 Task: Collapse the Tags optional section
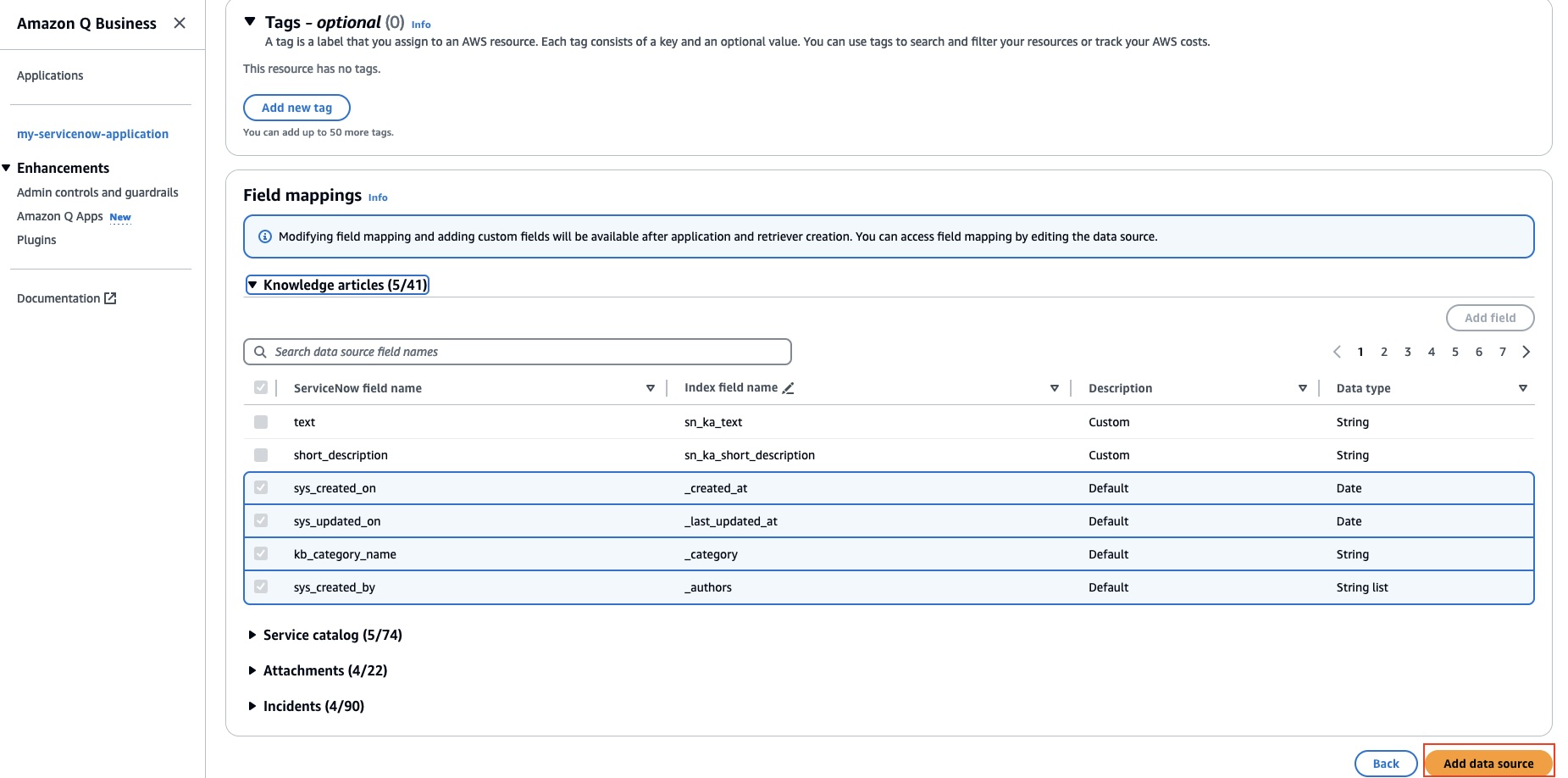pyautogui.click(x=250, y=22)
